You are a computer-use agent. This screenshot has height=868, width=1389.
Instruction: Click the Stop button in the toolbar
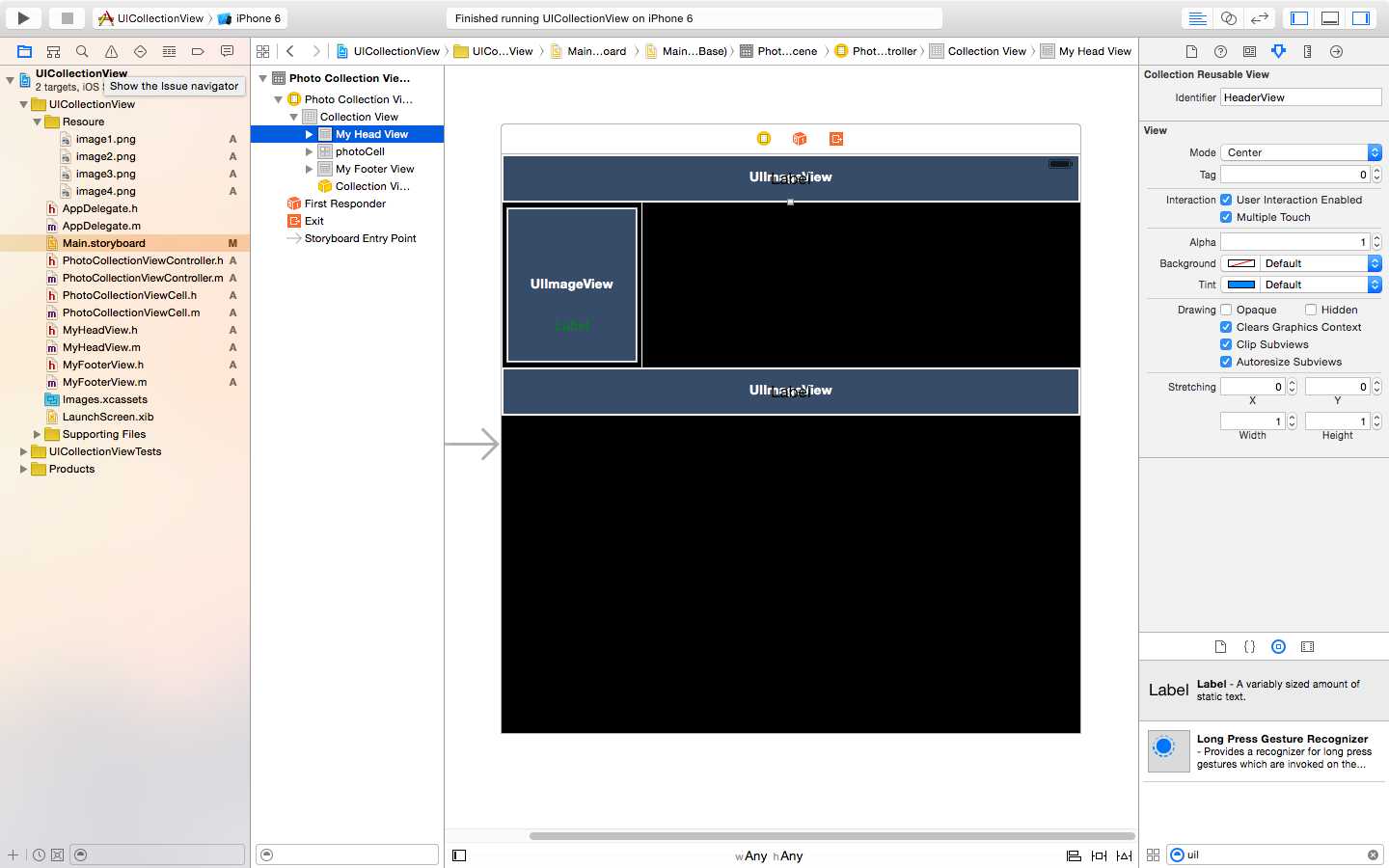coord(67,17)
